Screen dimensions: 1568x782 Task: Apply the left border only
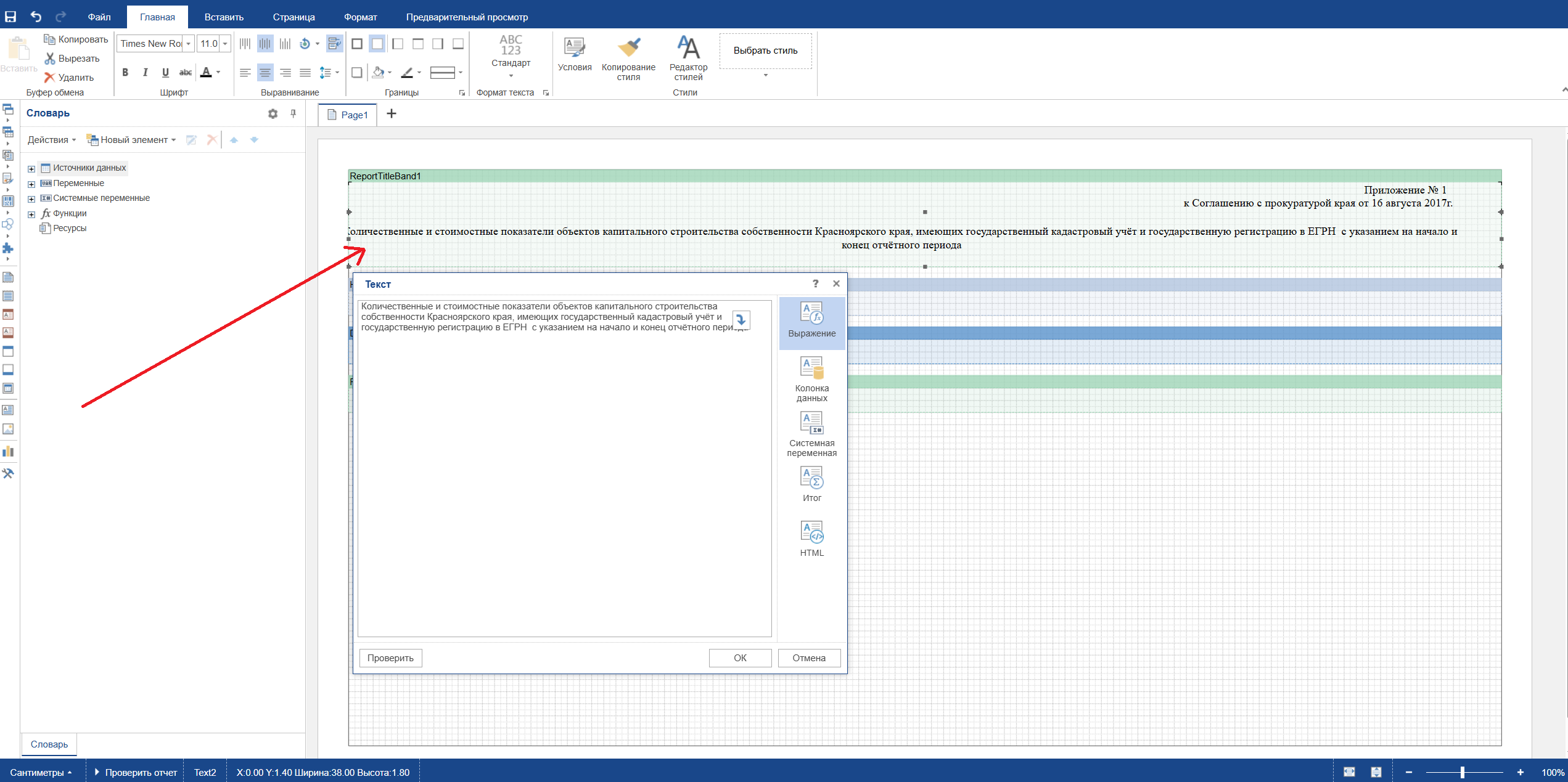click(x=398, y=44)
